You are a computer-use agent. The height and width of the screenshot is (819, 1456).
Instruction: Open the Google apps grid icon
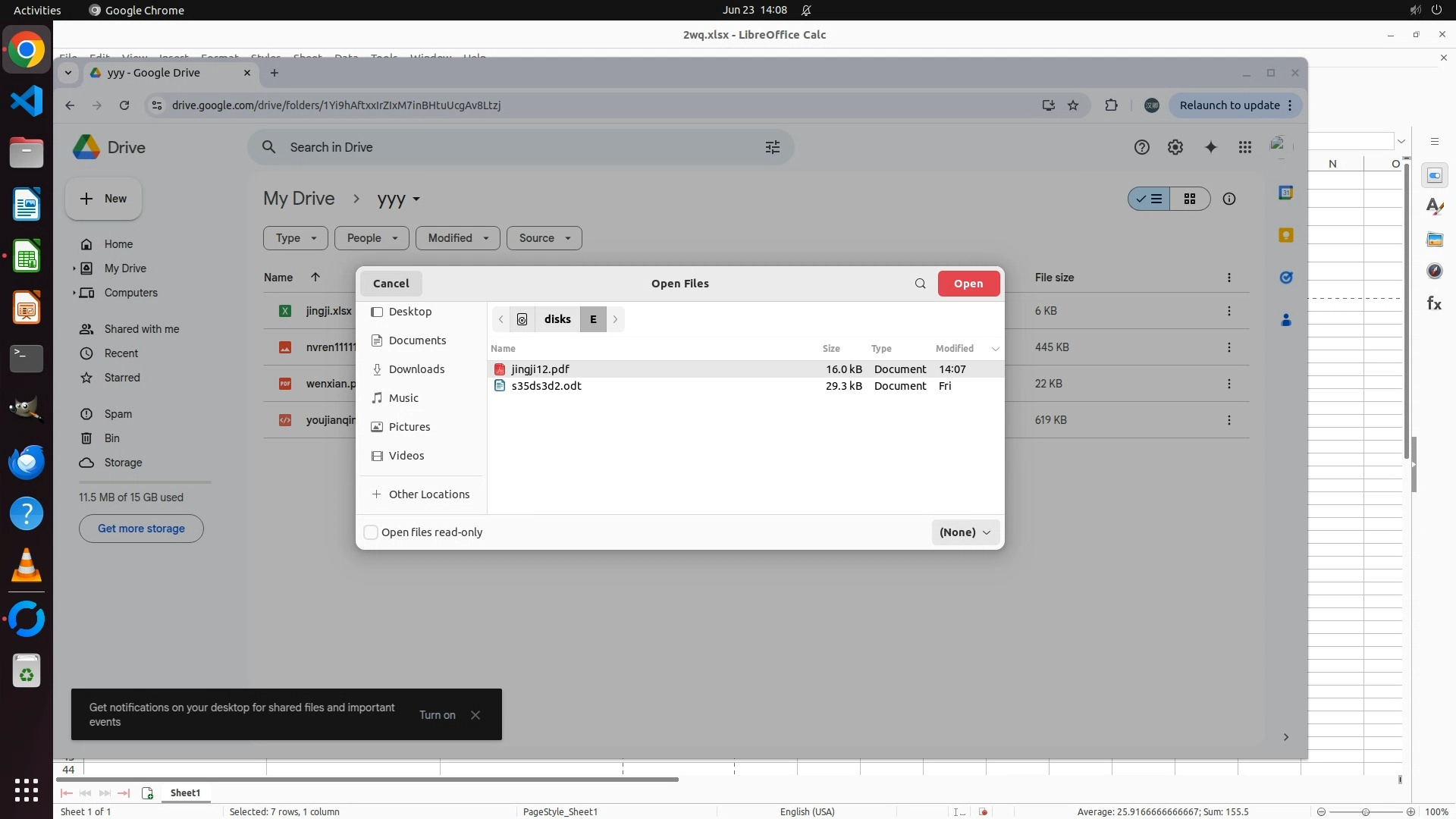pos(1245,147)
